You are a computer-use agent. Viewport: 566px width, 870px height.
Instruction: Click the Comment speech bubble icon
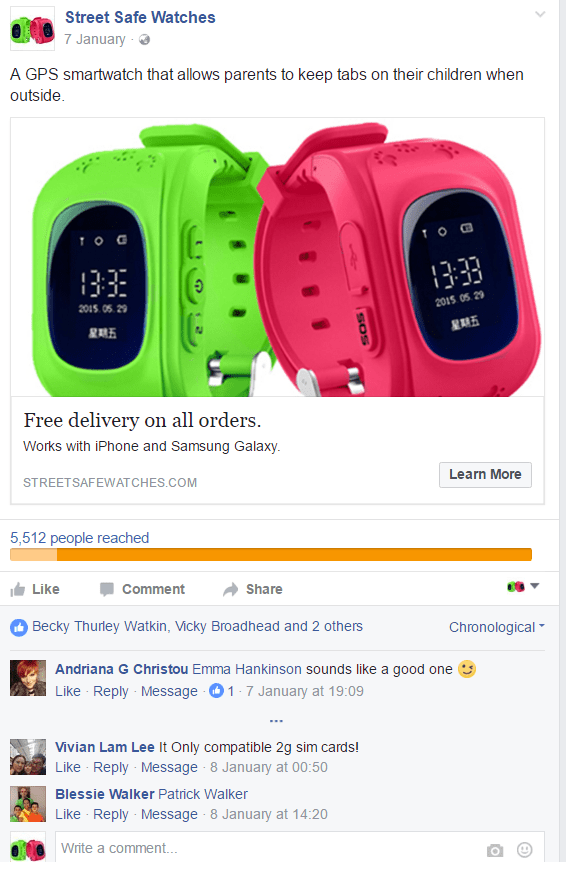(x=107, y=589)
